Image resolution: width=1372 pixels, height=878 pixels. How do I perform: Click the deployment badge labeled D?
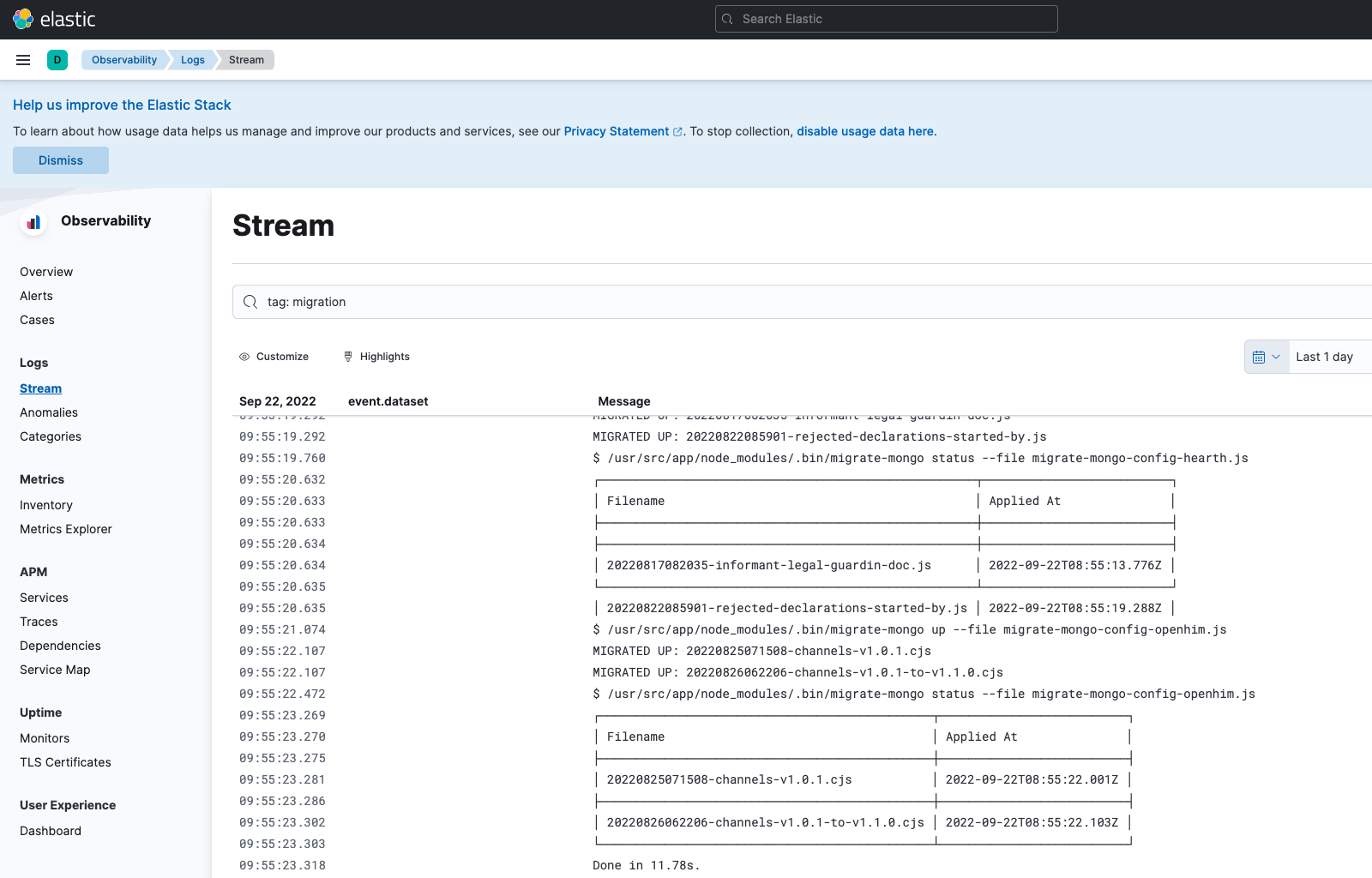point(57,60)
